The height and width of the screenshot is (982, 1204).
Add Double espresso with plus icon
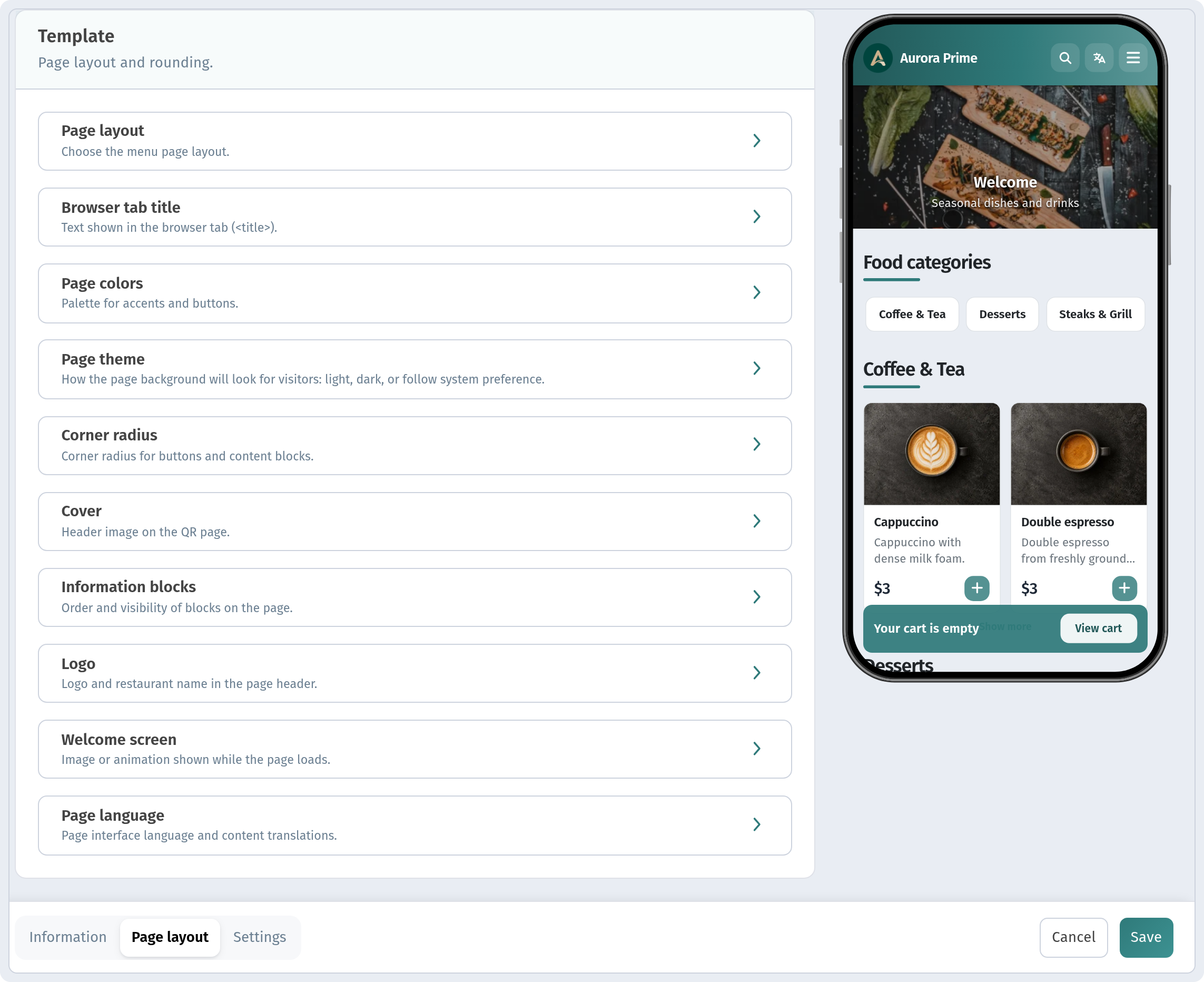point(1124,588)
